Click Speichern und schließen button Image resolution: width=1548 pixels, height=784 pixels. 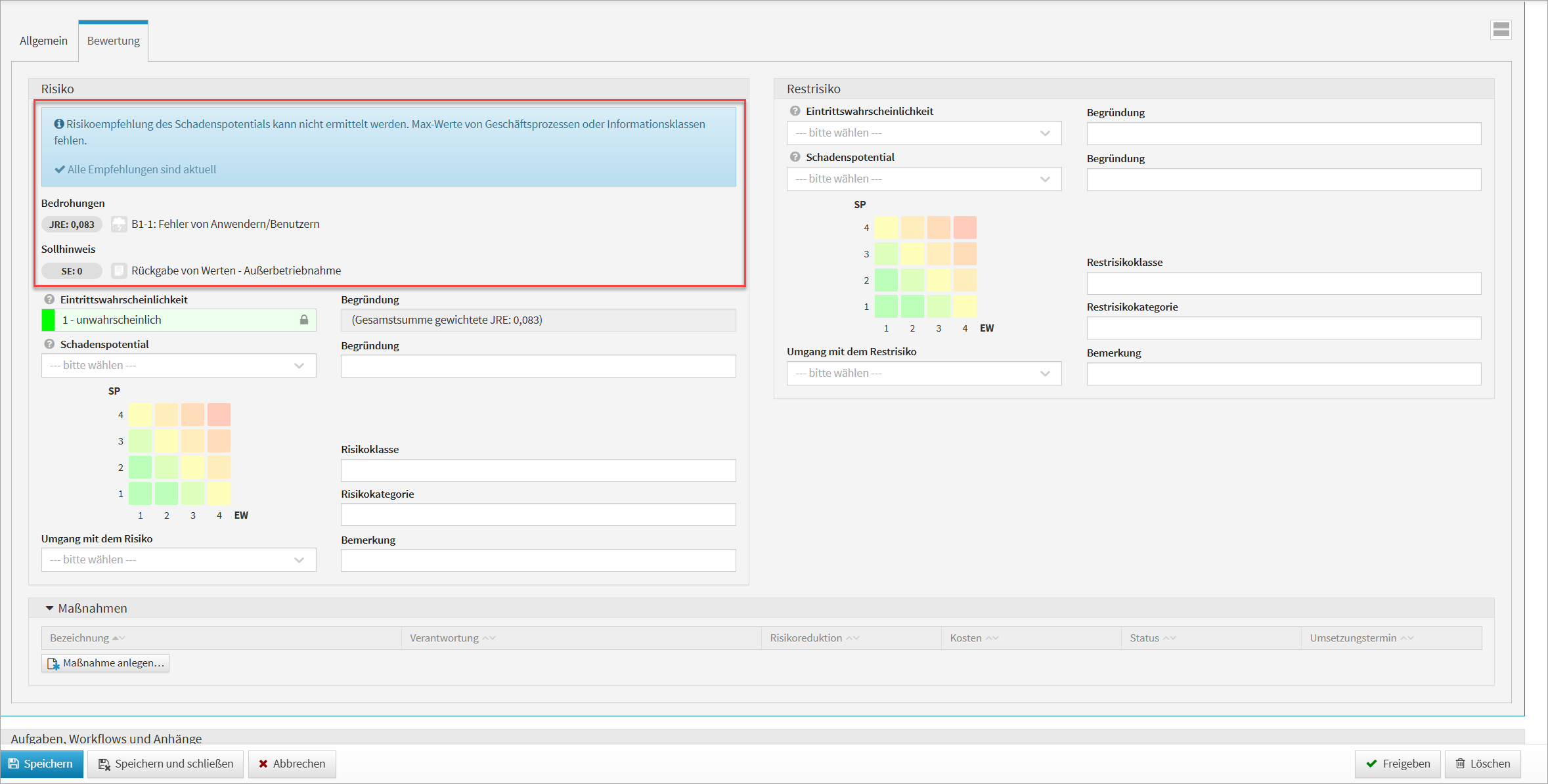coord(166,764)
